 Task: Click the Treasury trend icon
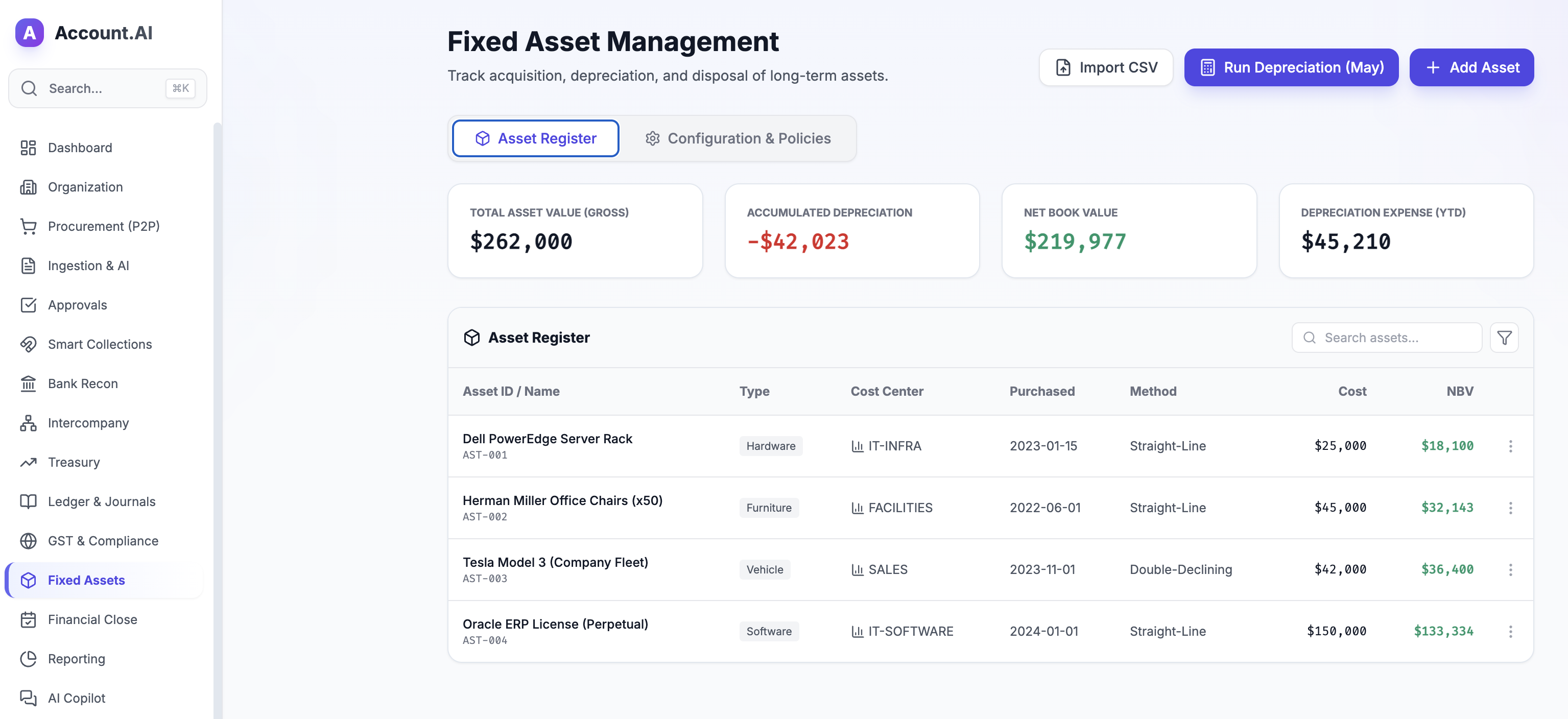28,462
